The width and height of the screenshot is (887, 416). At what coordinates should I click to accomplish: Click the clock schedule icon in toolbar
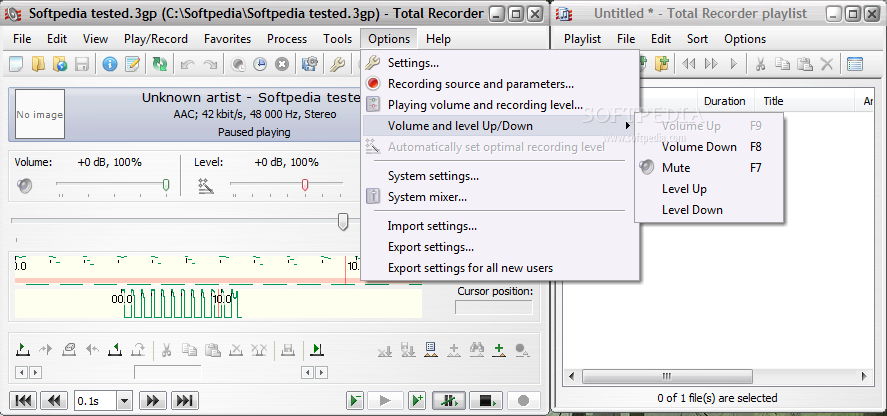coord(260,65)
